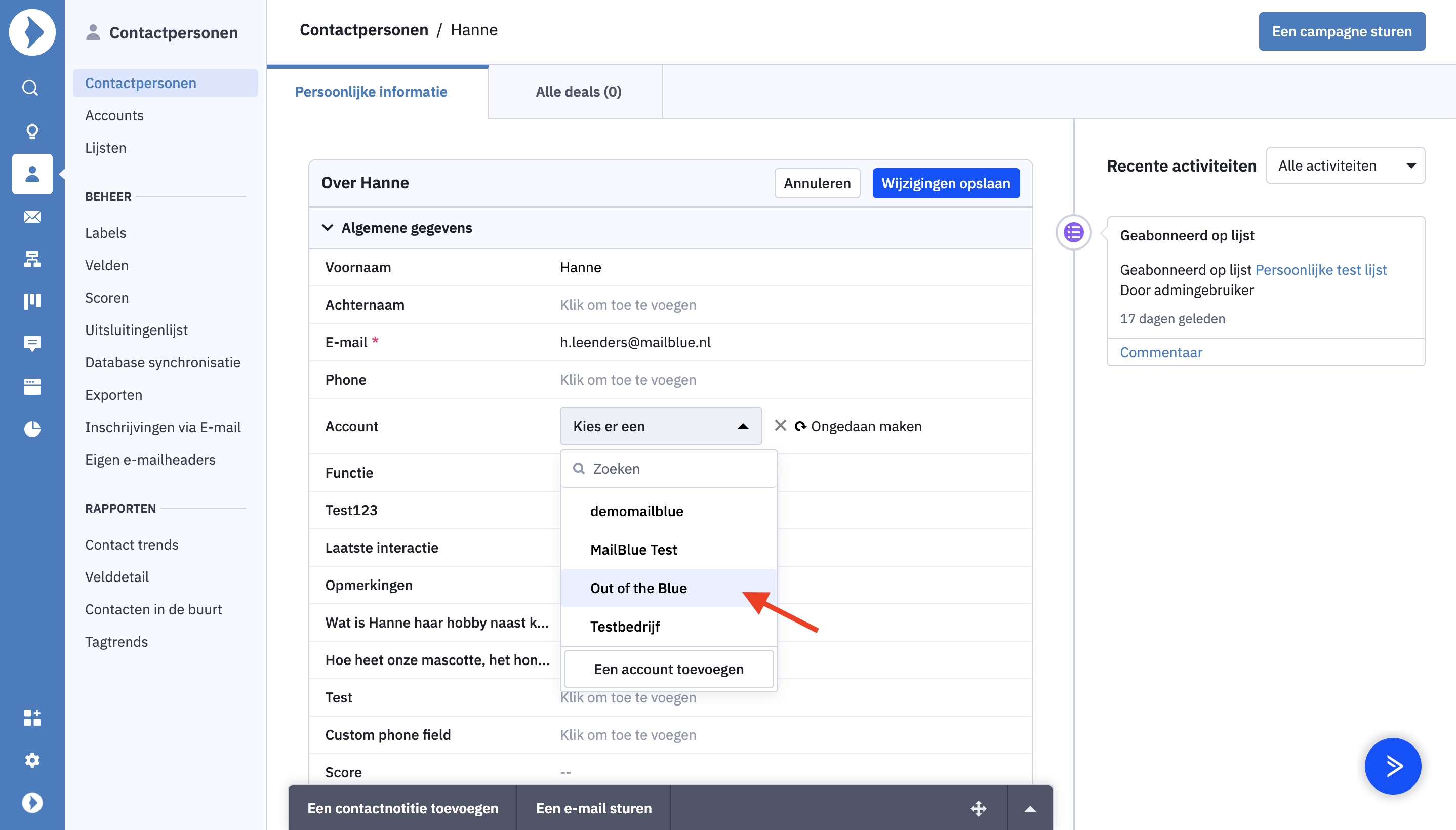Click Achternaam field to add value
This screenshot has height=830, width=1456.
point(628,305)
